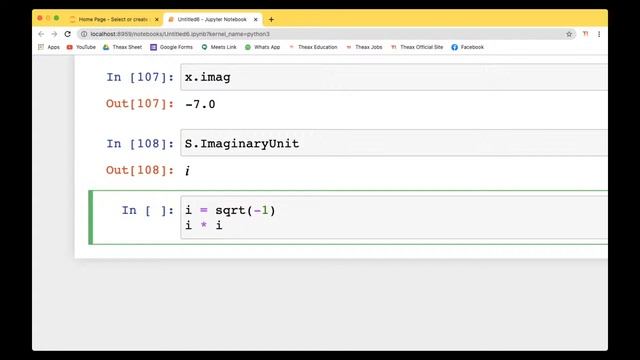Open a new browser tab
This screenshot has height=360, width=640.
[271, 19]
